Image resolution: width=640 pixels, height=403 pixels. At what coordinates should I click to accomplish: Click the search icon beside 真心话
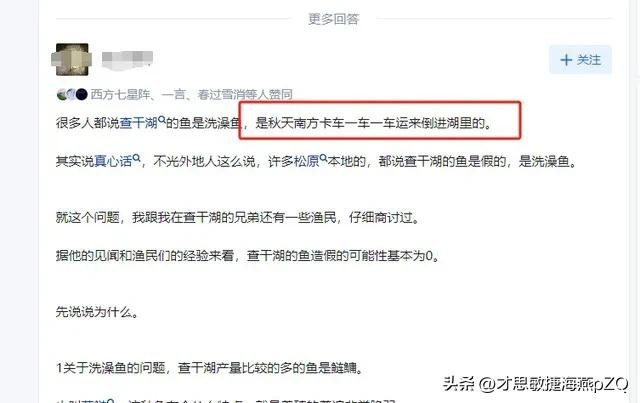pos(137,158)
